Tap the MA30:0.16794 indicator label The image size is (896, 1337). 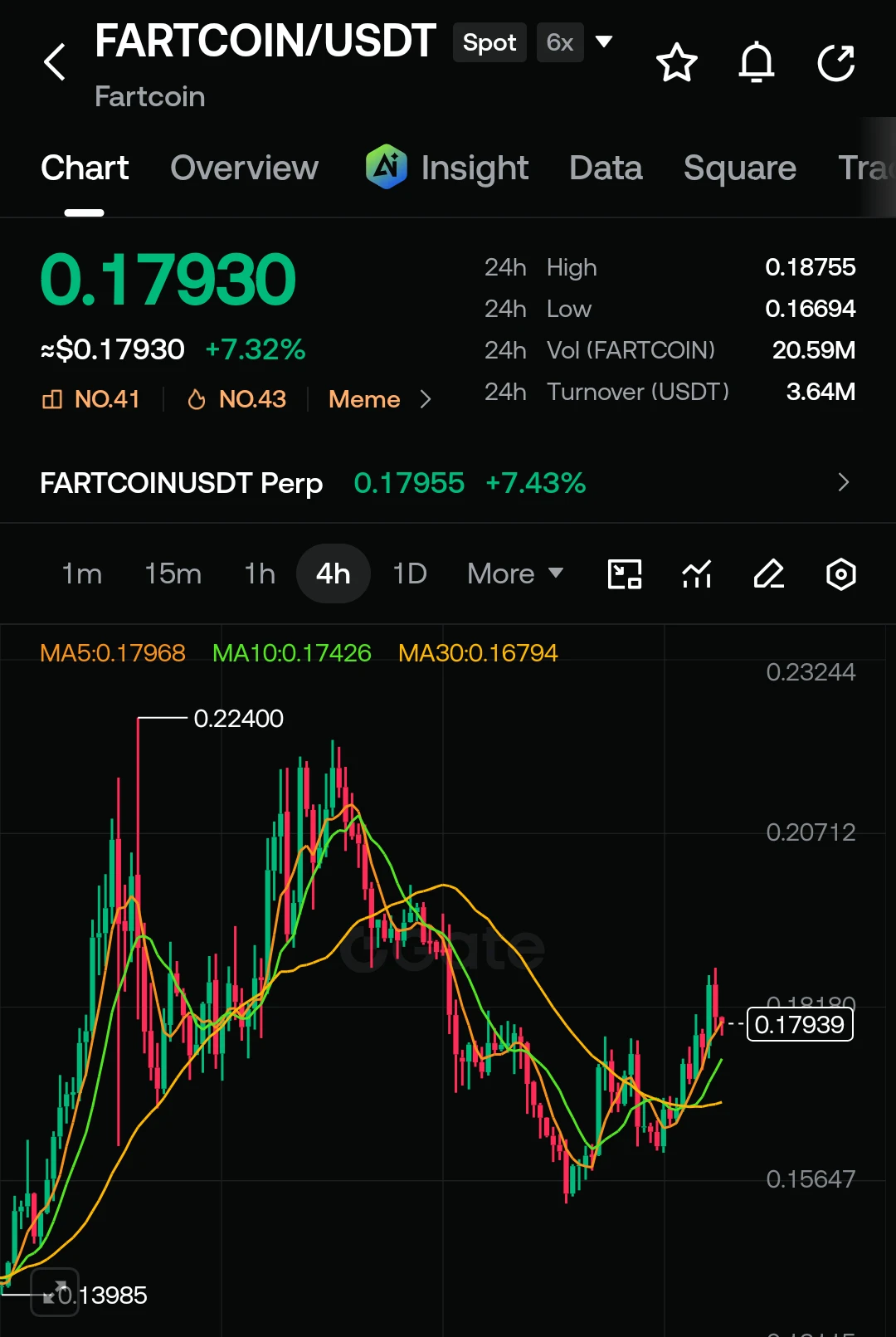(x=478, y=653)
